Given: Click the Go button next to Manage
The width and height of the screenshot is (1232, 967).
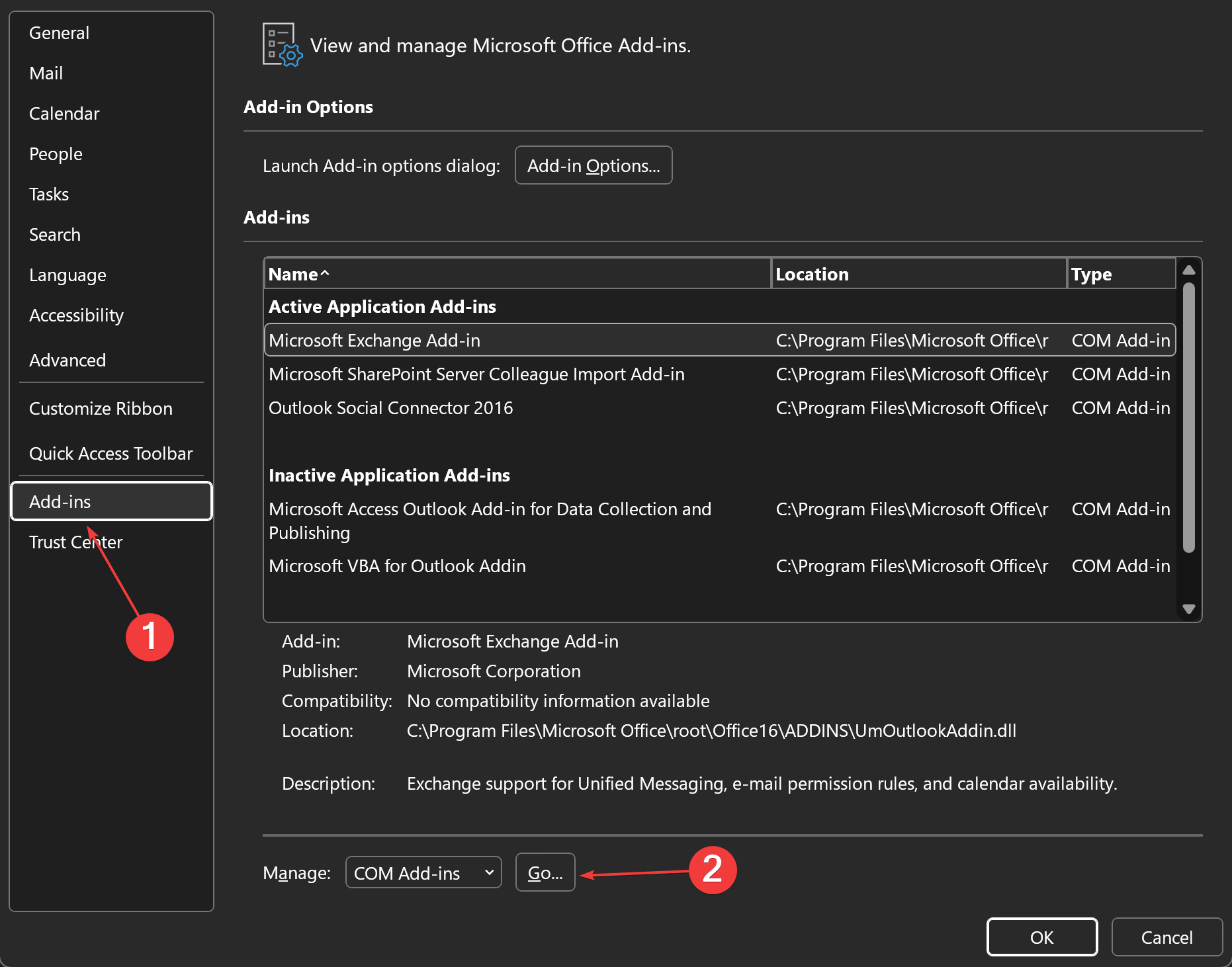Looking at the screenshot, I should point(545,872).
